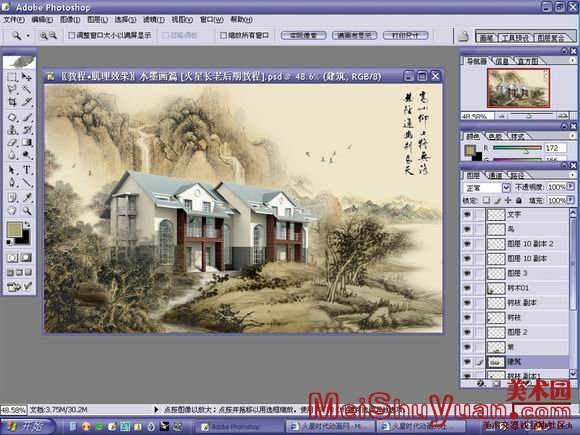Select the Eyedropper tool

point(27,198)
